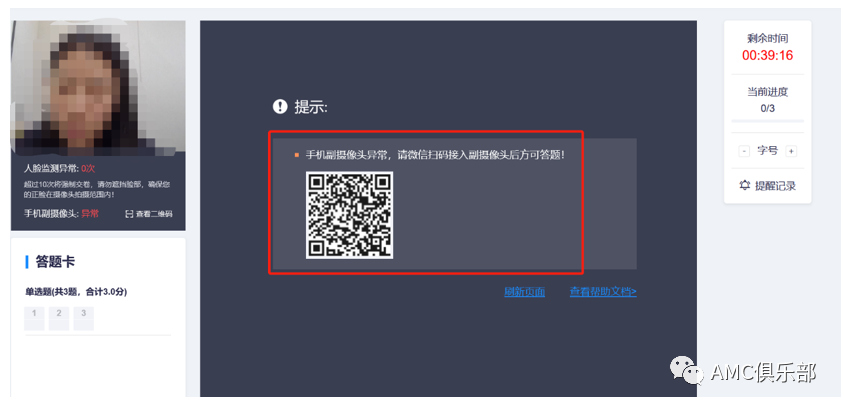Screen dimensions: 844x410
Task: Click the remaining time 00:39:16
Action: 768,55
